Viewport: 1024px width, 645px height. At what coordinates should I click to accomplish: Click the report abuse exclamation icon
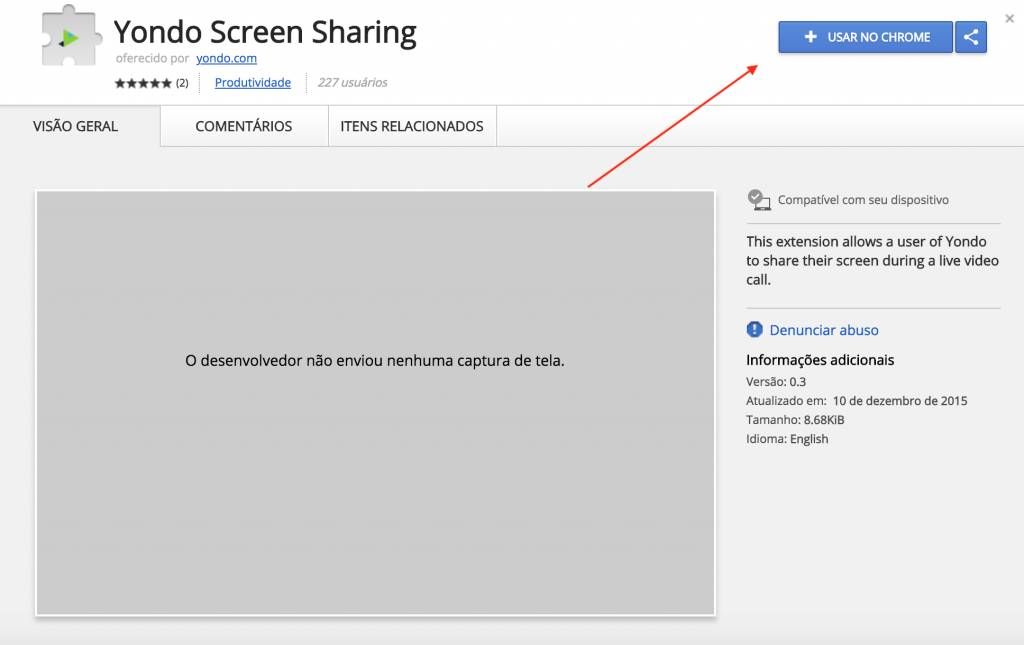[754, 330]
